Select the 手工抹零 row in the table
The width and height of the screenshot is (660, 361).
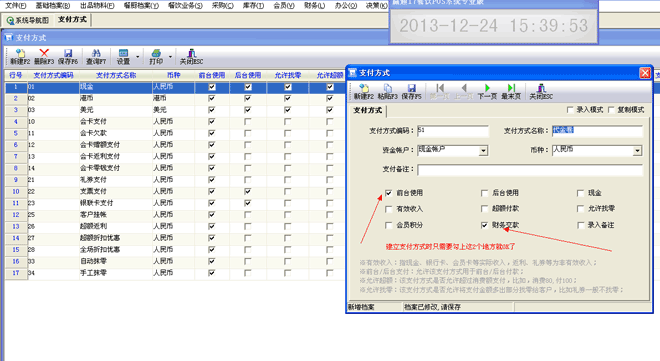pyautogui.click(x=175, y=273)
